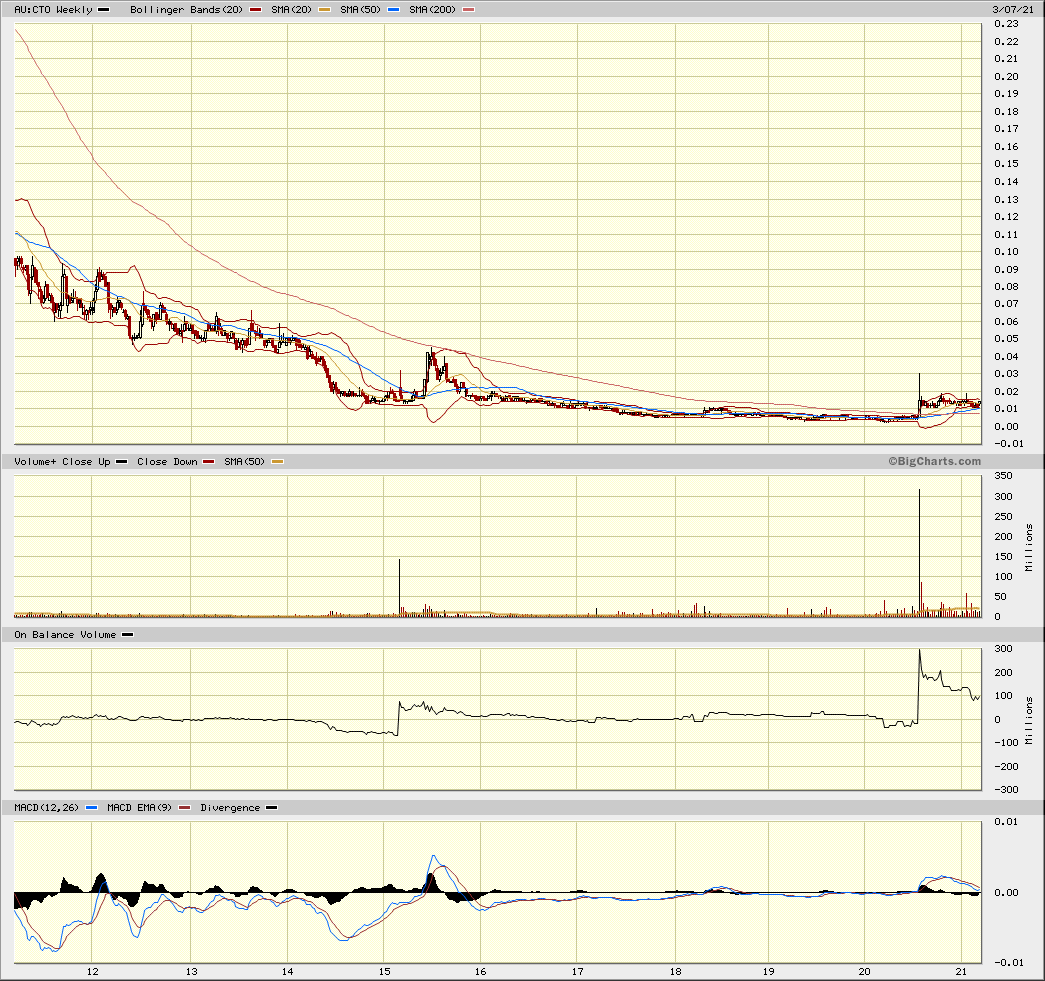Click the 350 volume axis value
Viewport: 1045px width, 981px height.
tap(1004, 476)
